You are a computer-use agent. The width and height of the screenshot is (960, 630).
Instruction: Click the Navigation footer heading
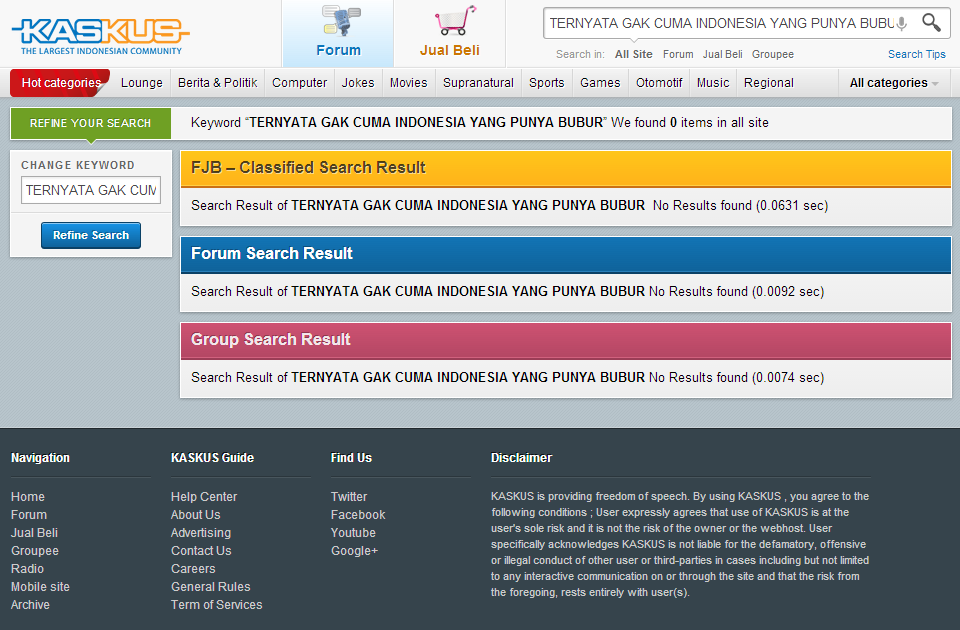point(40,458)
